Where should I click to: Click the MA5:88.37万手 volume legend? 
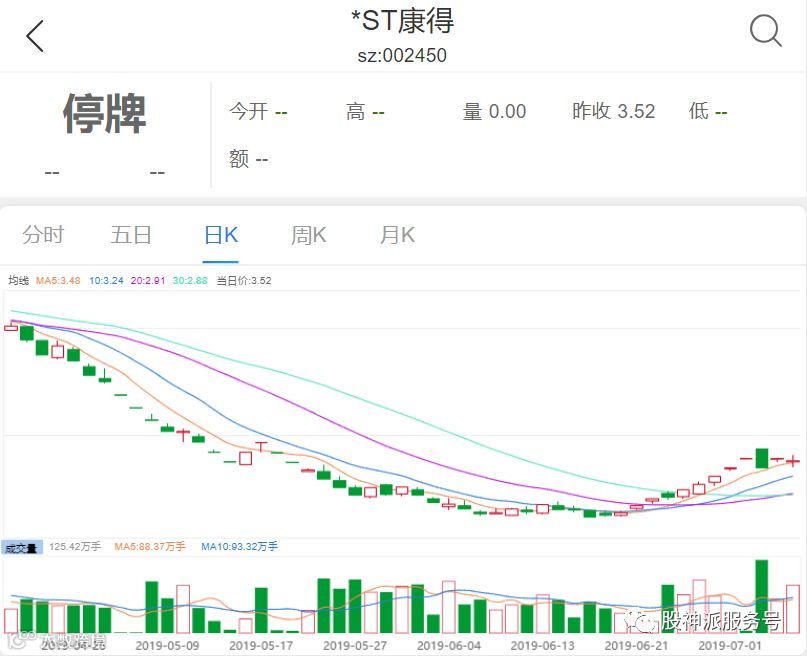pyautogui.click(x=150, y=546)
